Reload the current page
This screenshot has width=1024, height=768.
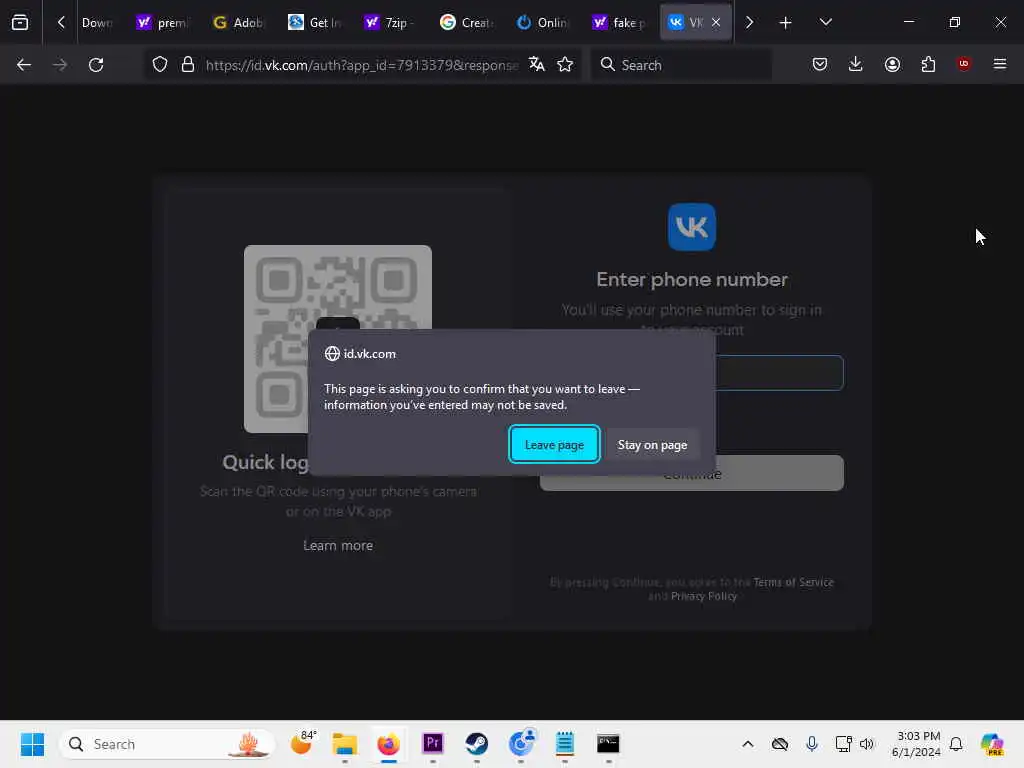(x=96, y=65)
